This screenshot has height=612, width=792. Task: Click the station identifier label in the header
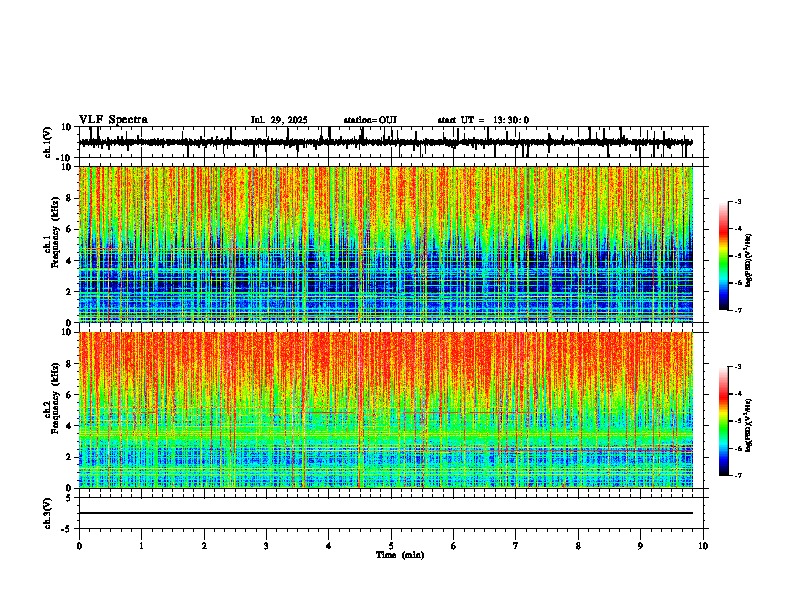(x=370, y=120)
